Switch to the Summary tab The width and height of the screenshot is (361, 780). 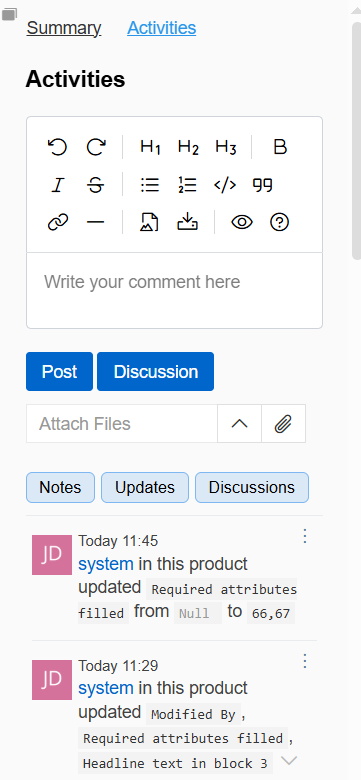pyautogui.click(x=64, y=28)
